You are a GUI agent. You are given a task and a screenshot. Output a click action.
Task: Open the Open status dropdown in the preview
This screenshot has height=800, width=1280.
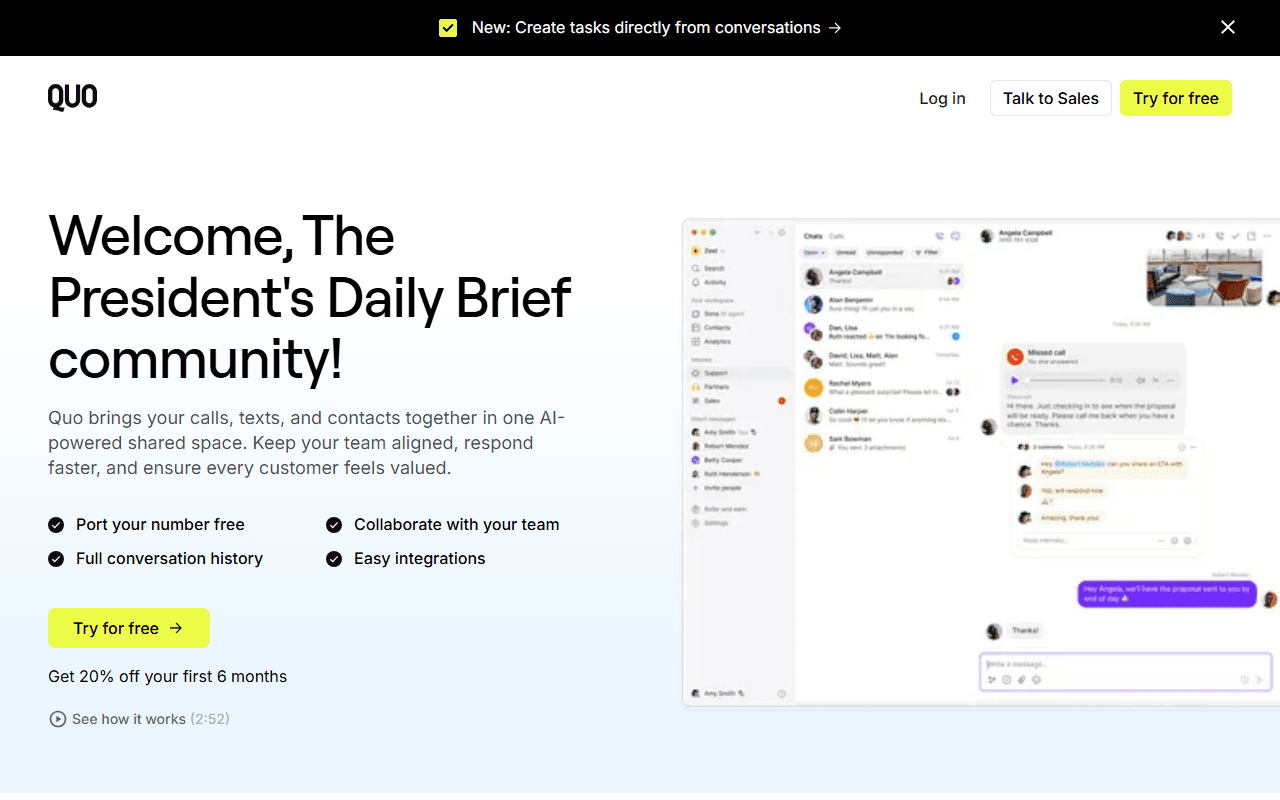coord(815,253)
